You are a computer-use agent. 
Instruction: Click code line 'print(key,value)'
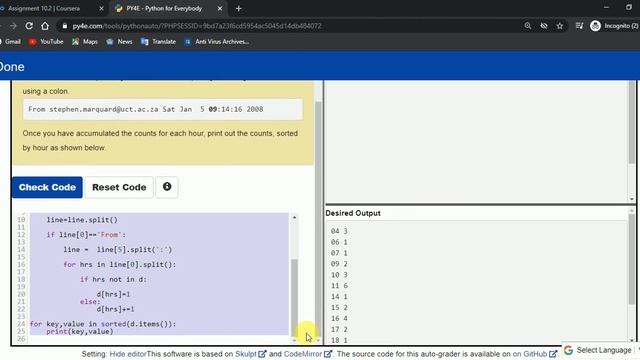click(x=80, y=331)
